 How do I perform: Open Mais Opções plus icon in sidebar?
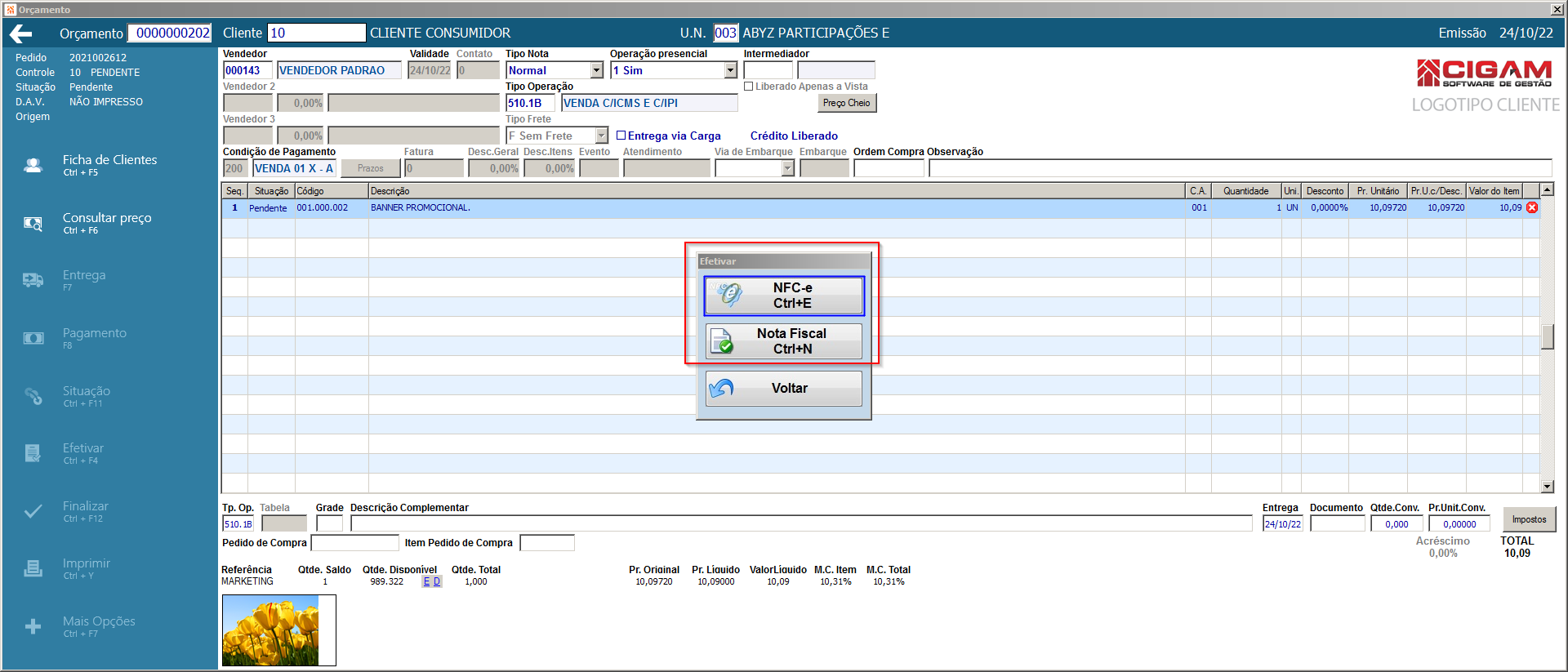point(33,626)
